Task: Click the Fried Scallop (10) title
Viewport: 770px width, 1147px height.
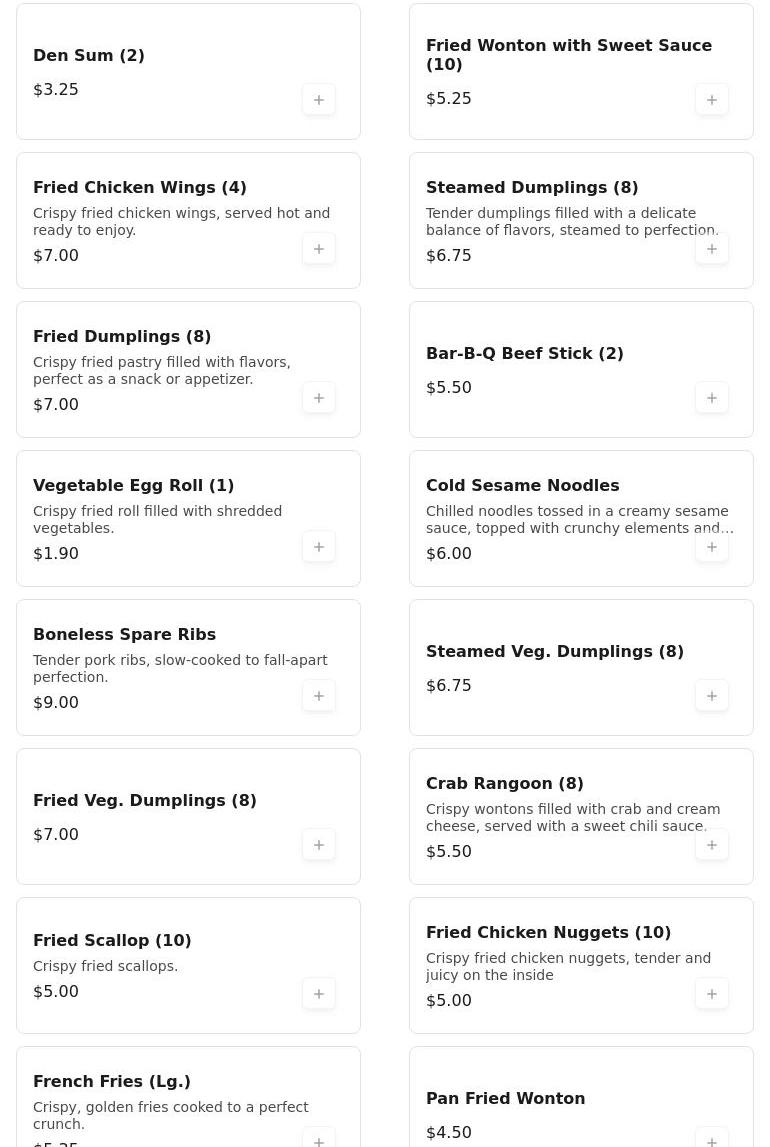Action: [112, 941]
